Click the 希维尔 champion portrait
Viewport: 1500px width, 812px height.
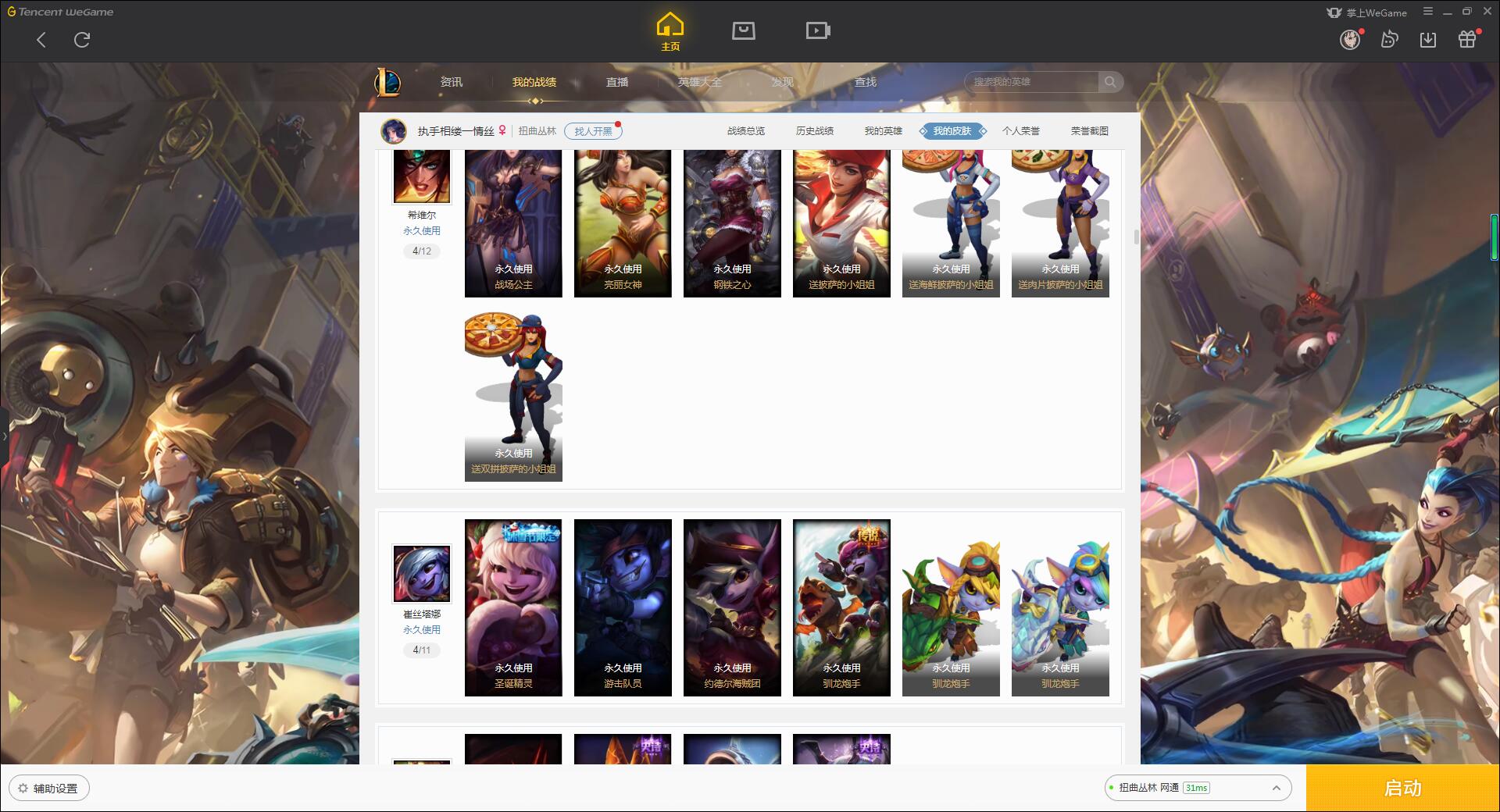point(422,176)
